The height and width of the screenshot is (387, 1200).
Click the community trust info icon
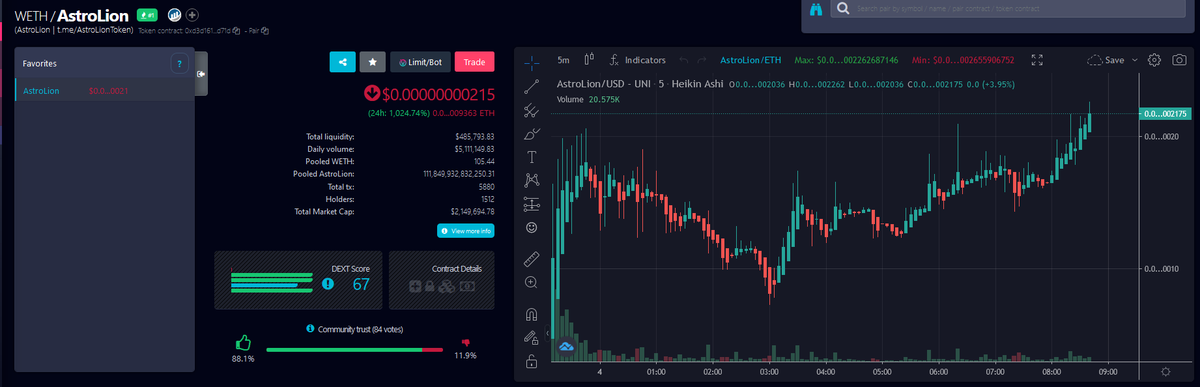(x=310, y=328)
